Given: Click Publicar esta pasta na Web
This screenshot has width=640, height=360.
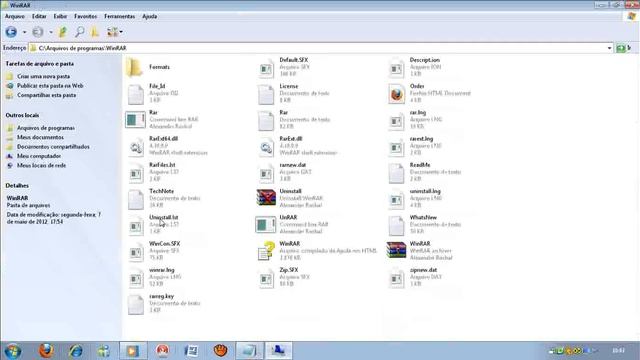Looking at the screenshot, I should 50,86.
